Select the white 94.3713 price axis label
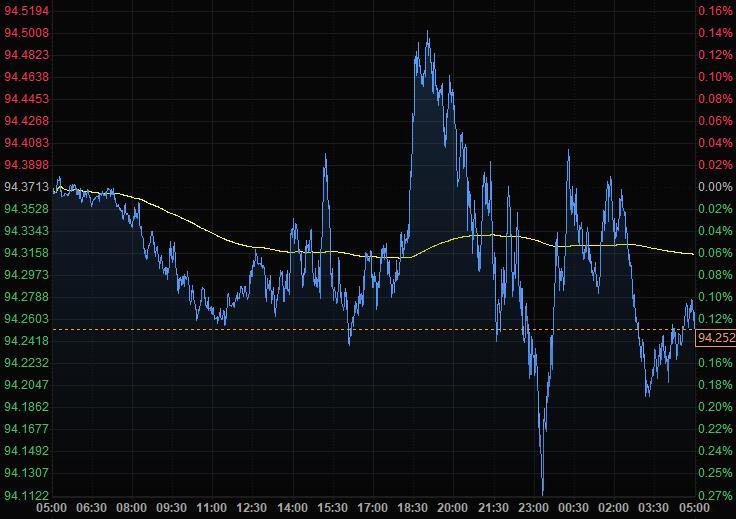 27,187
